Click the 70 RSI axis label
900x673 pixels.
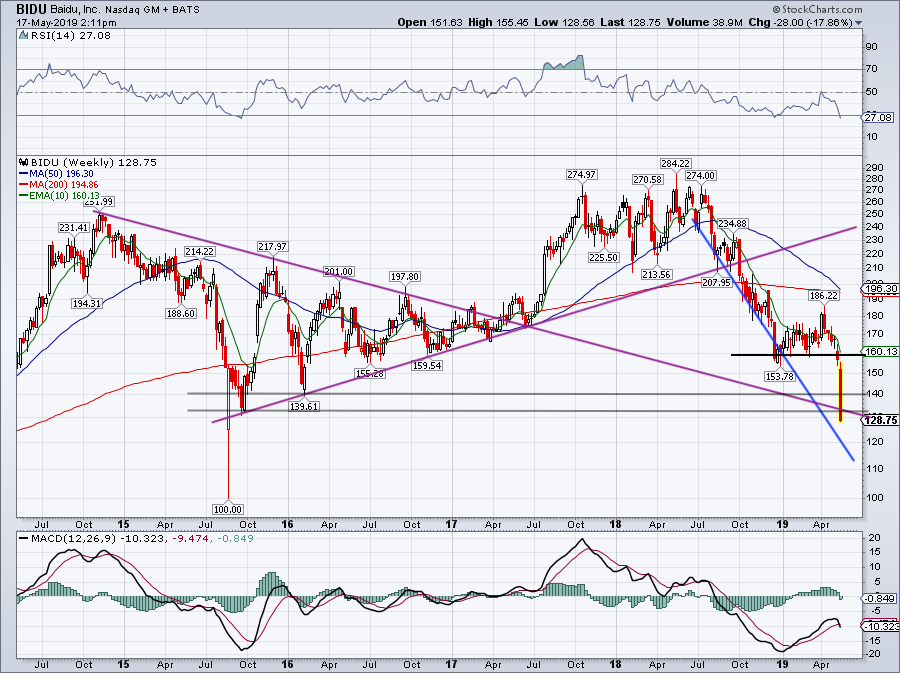pyautogui.click(x=872, y=69)
